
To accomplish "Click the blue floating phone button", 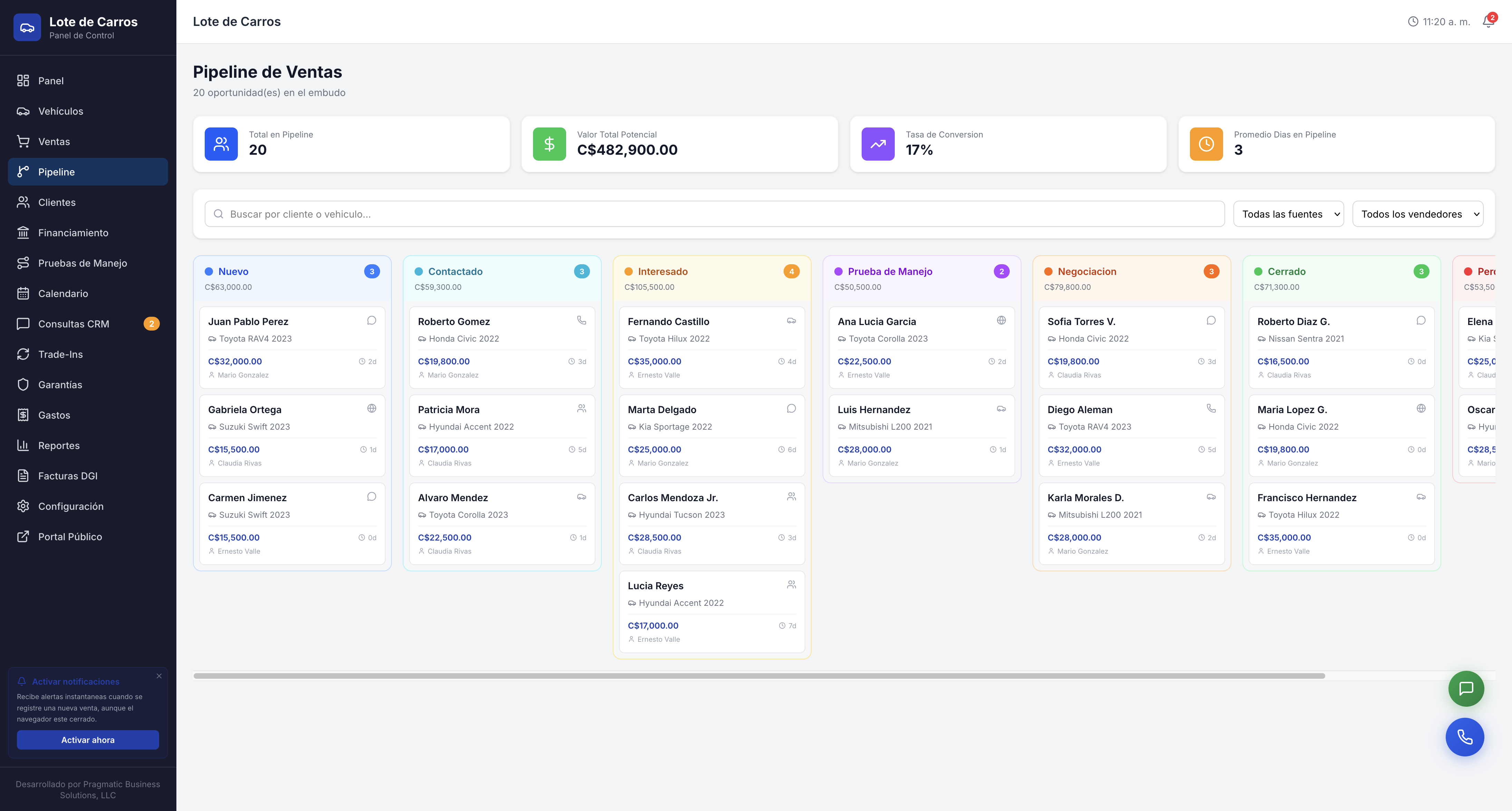I will [1464, 737].
